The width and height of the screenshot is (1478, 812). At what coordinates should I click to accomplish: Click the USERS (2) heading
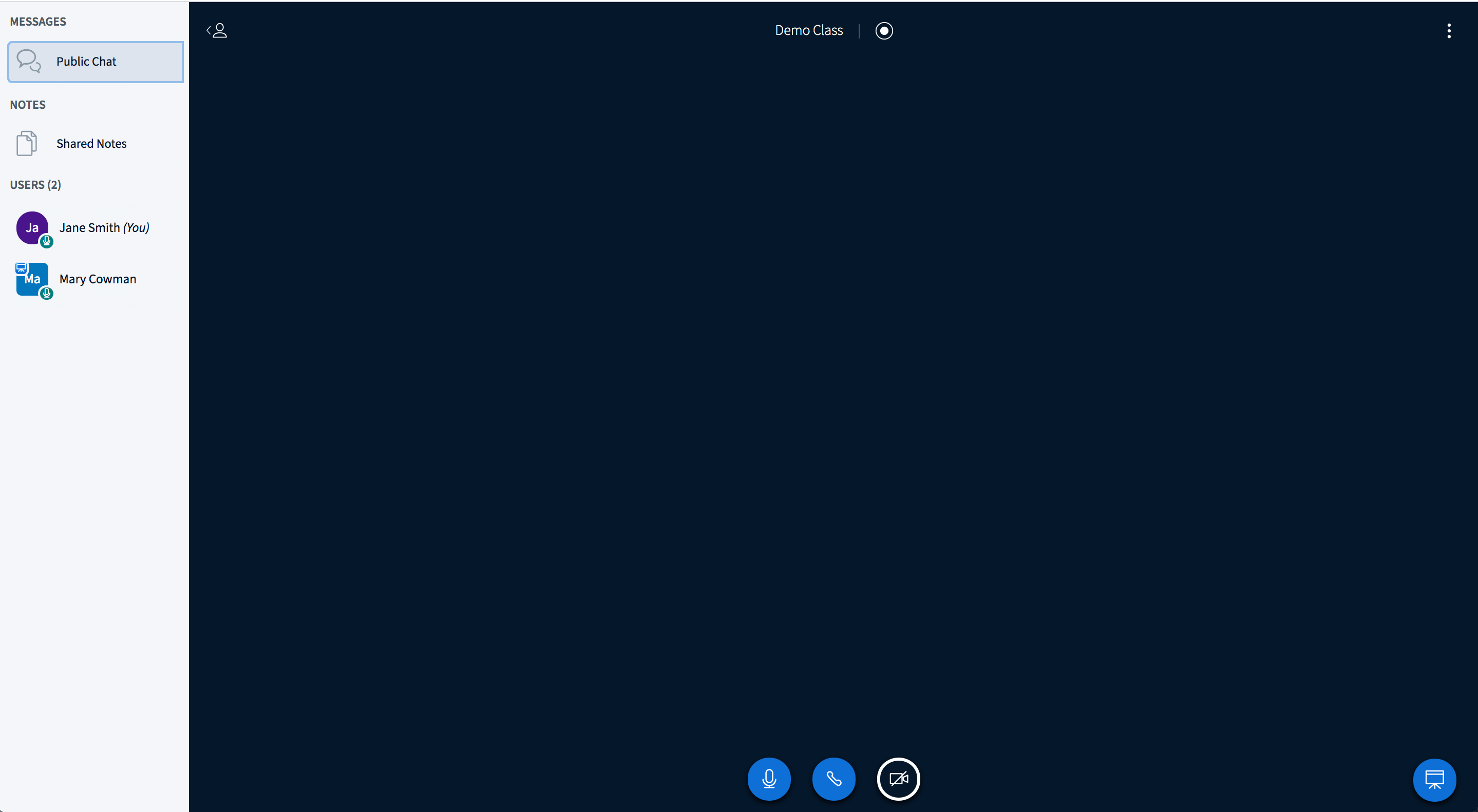[35, 185]
